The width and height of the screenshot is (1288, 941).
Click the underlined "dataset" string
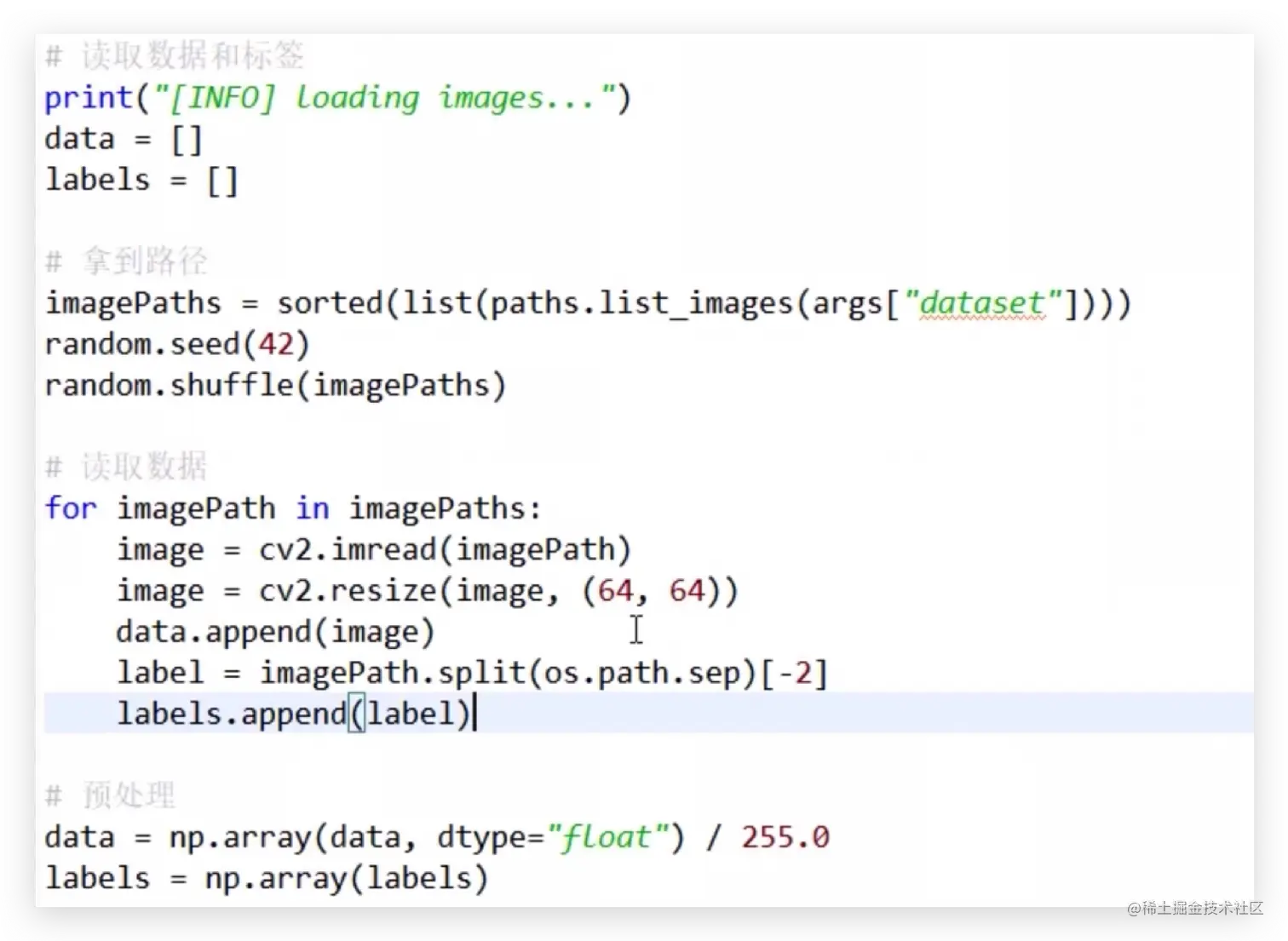[983, 303]
